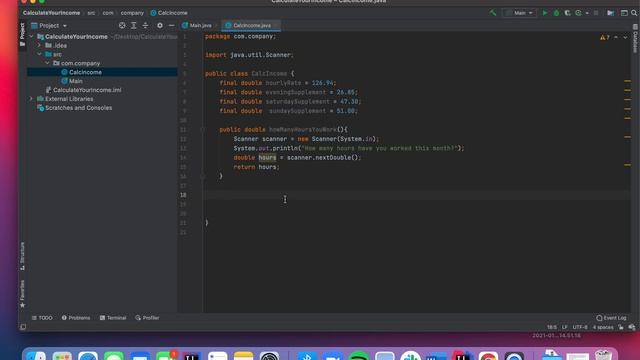Toggle the Project tool window stripe button
This screenshot has height=360, width=640.
[x=22, y=34]
